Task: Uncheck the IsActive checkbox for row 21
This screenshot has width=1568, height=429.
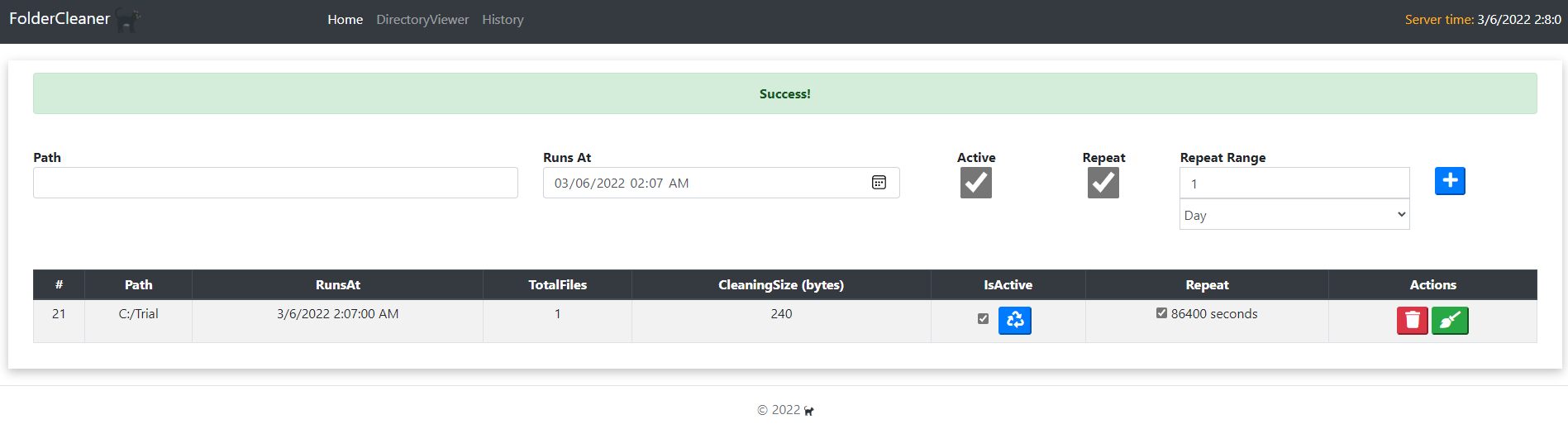Action: 983,318
